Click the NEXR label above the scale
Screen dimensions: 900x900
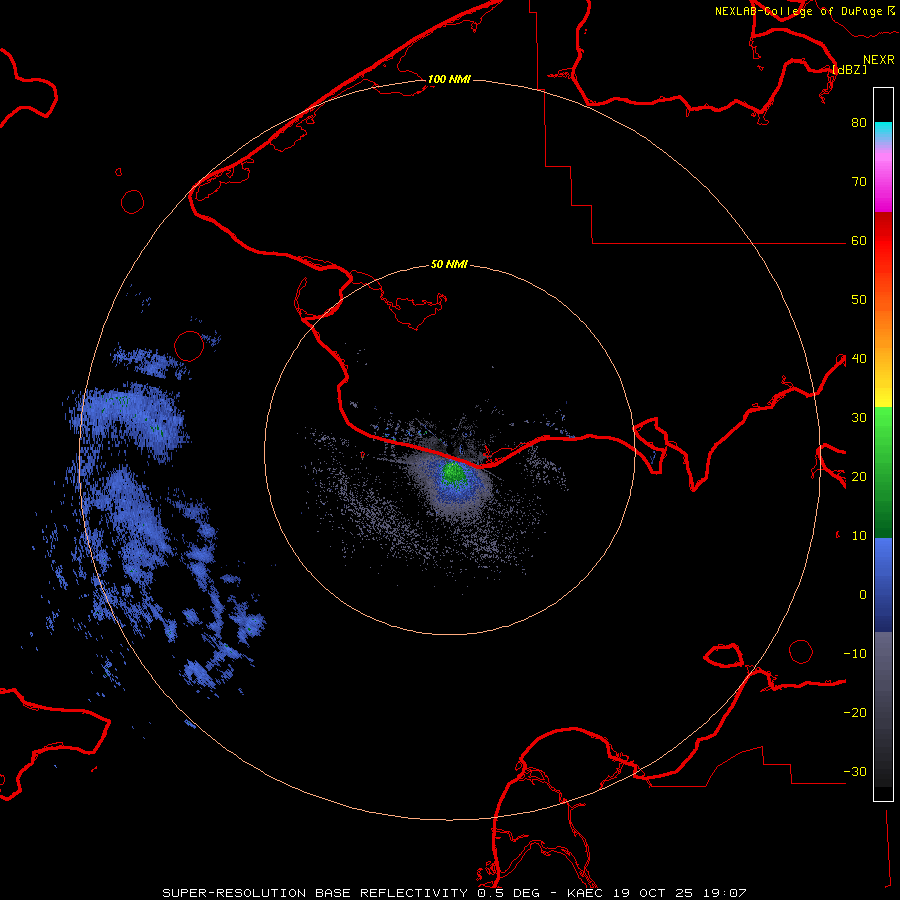point(879,60)
